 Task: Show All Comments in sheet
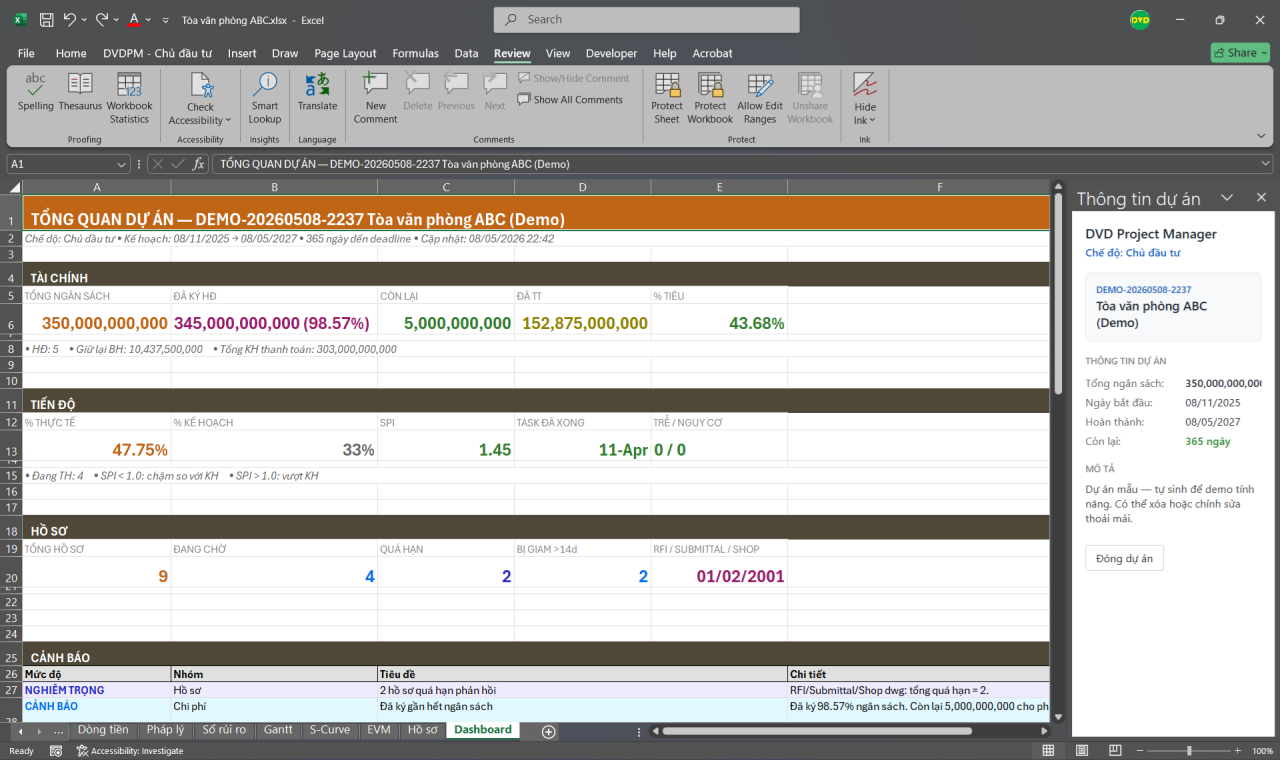[x=570, y=100]
